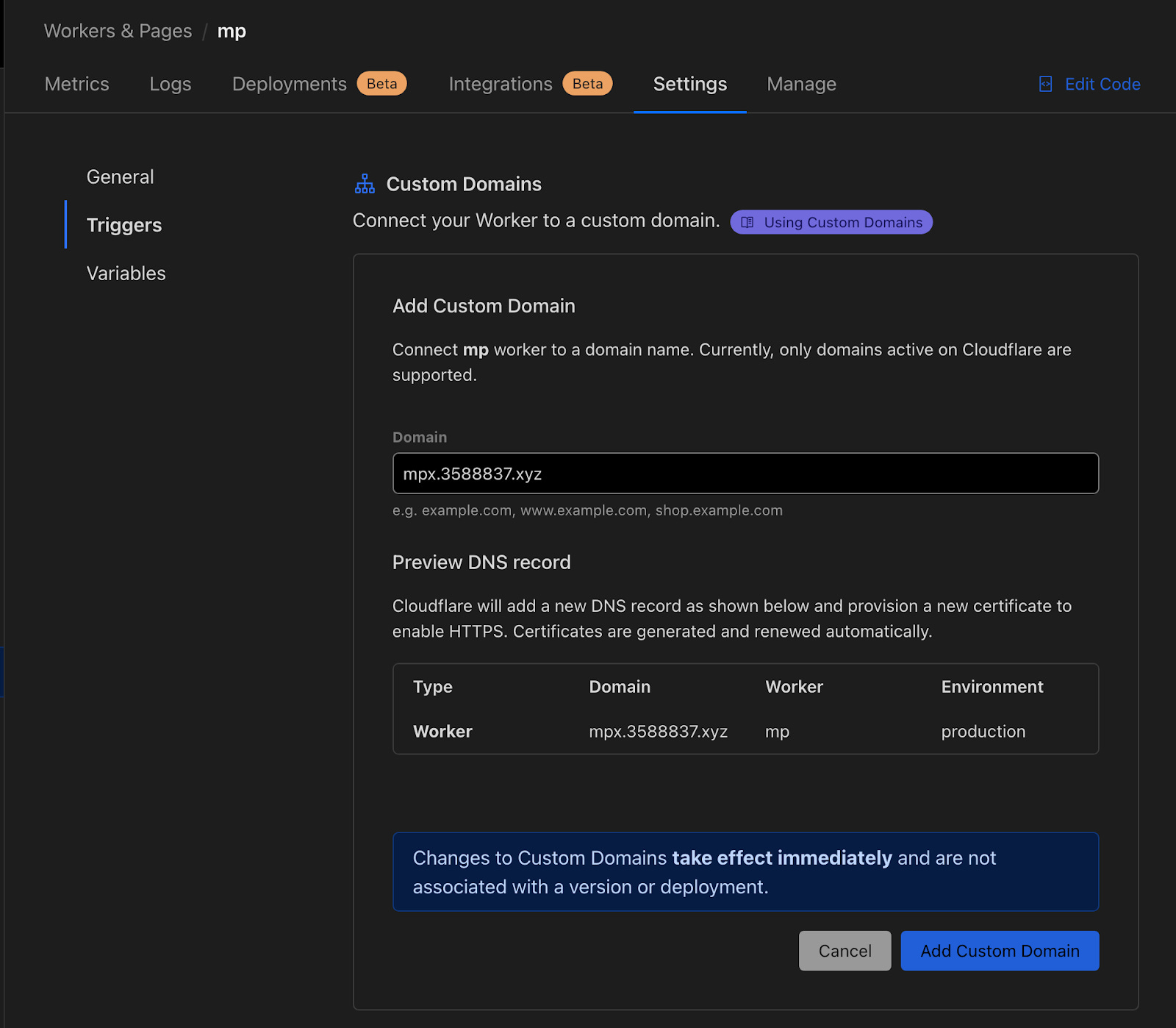This screenshot has height=1028, width=1176.
Task: Open the Metrics tab
Action: pos(76,84)
